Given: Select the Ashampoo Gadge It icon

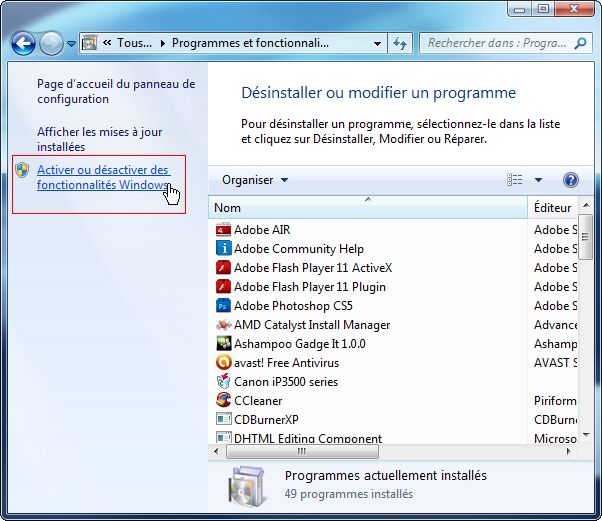Looking at the screenshot, I should coord(223,344).
